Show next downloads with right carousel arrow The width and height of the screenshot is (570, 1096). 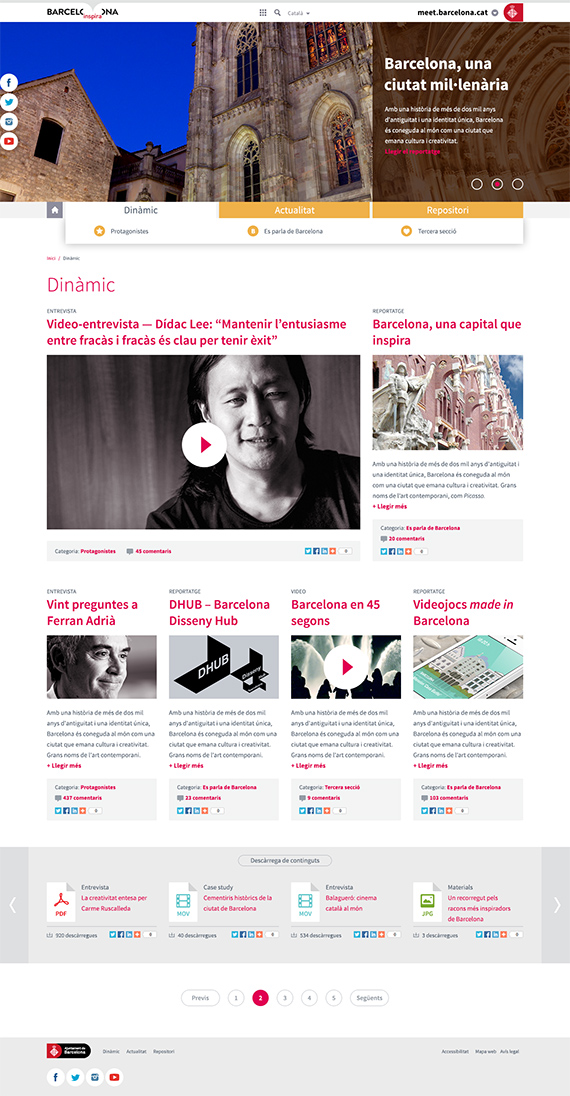pyautogui.click(x=556, y=905)
